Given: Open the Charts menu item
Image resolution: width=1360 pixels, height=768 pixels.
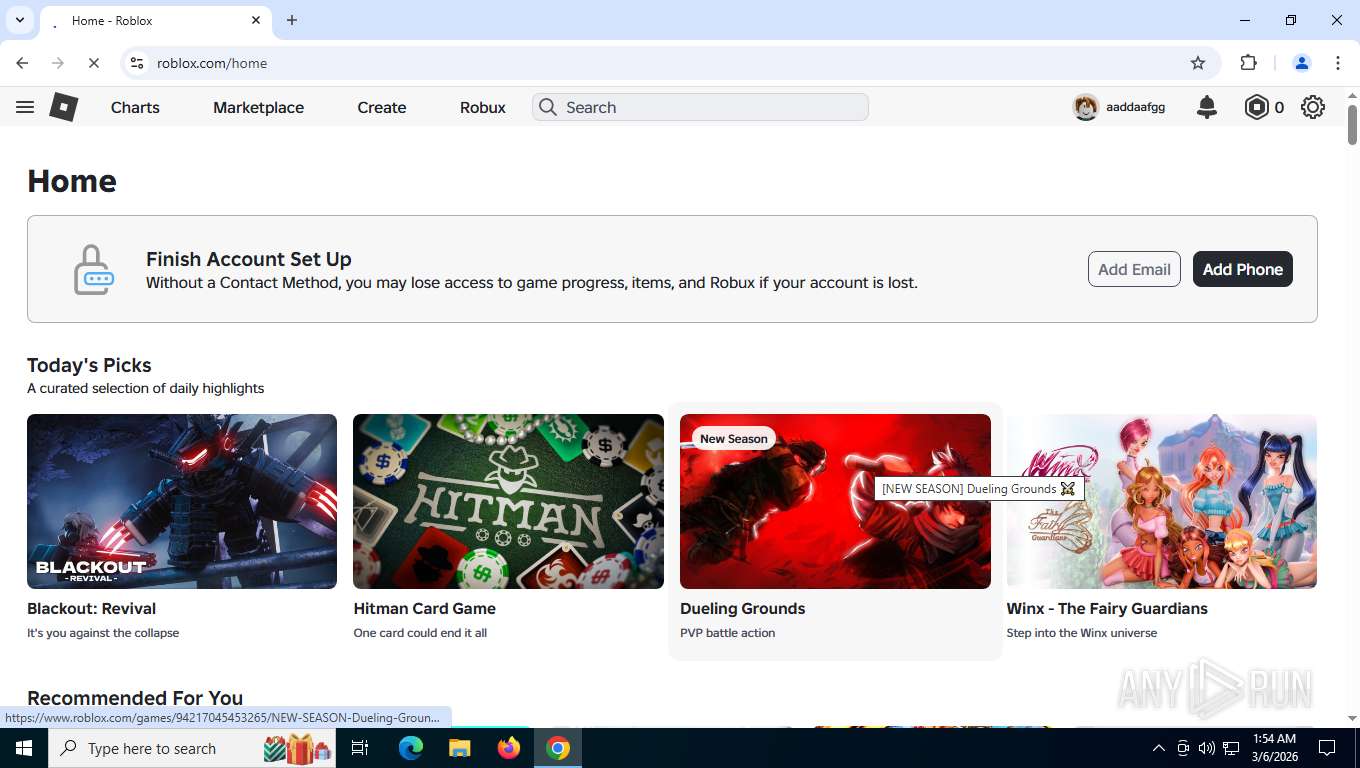Looking at the screenshot, I should click(135, 107).
